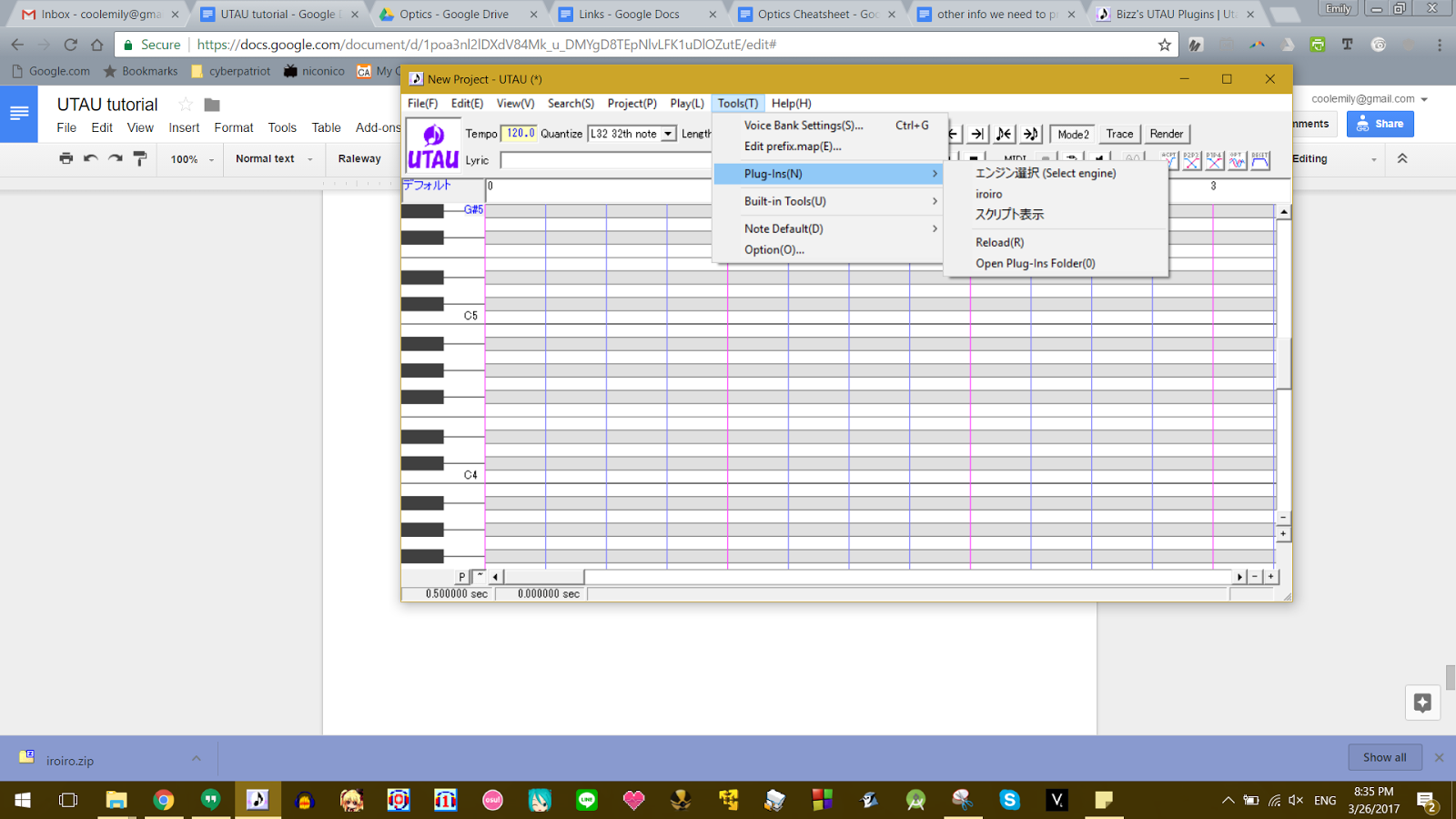Click Reload(R) in the Plug-Ins submenu
The width and height of the screenshot is (1456, 819).
(x=1056, y=242)
